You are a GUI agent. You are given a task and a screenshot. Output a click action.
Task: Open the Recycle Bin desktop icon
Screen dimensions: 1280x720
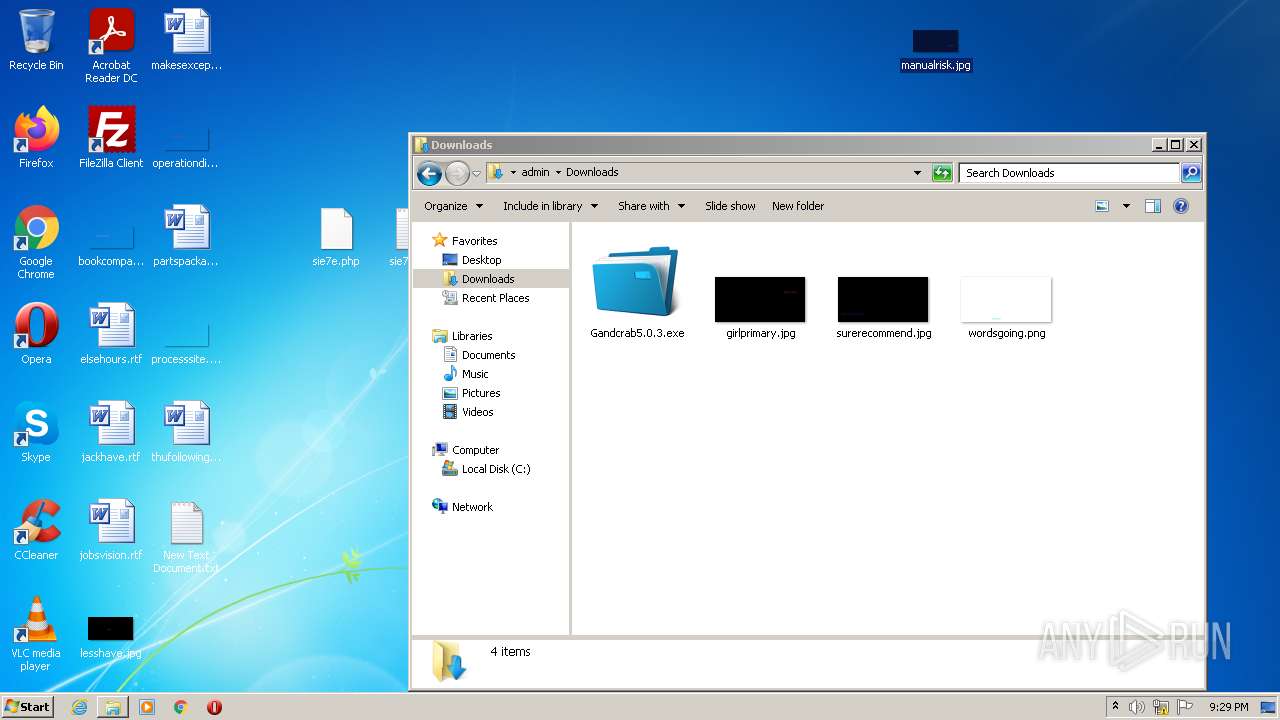click(x=36, y=40)
